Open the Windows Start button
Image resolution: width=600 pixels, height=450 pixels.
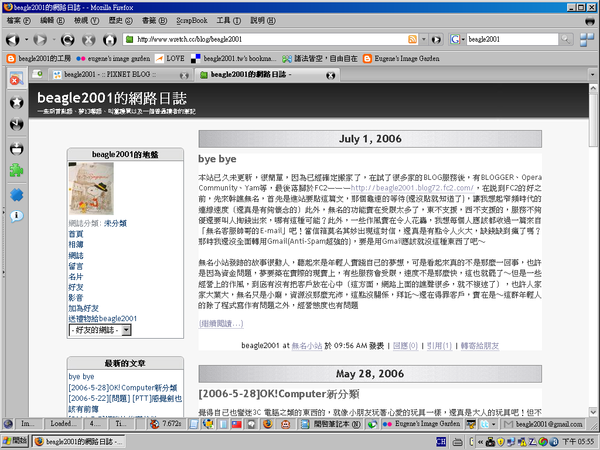[15, 441]
